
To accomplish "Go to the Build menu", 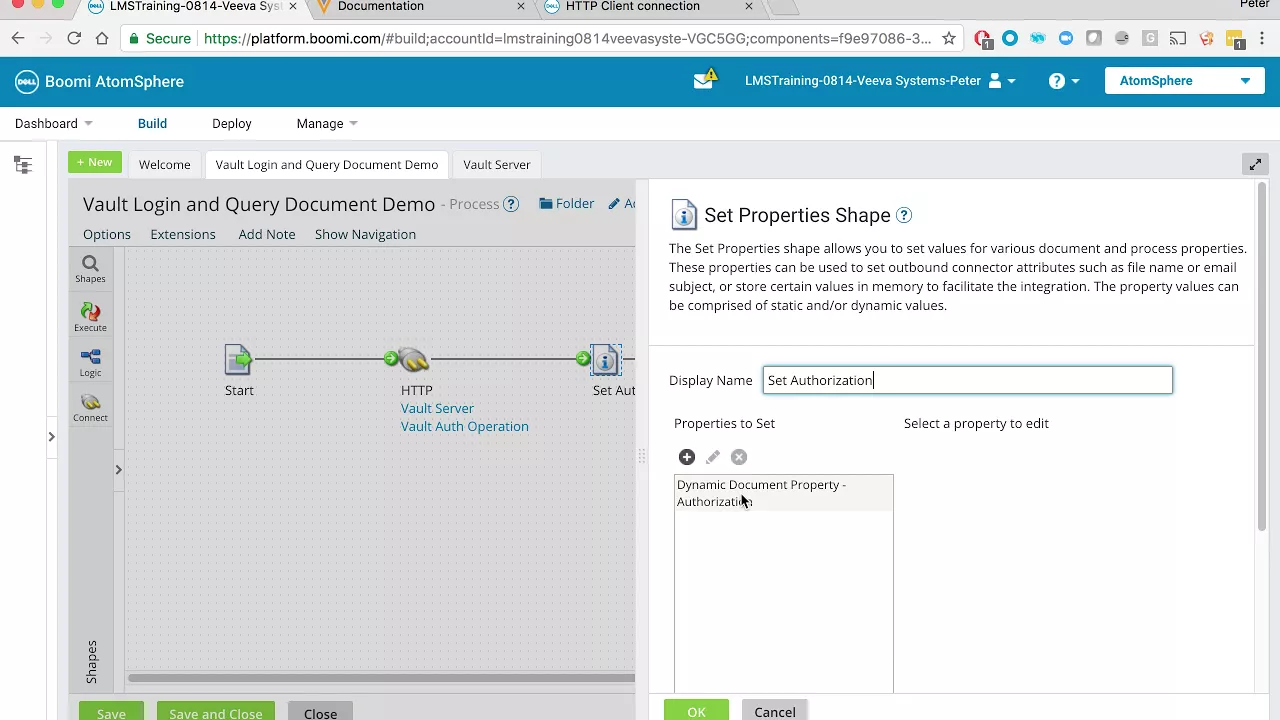I will click(x=152, y=123).
